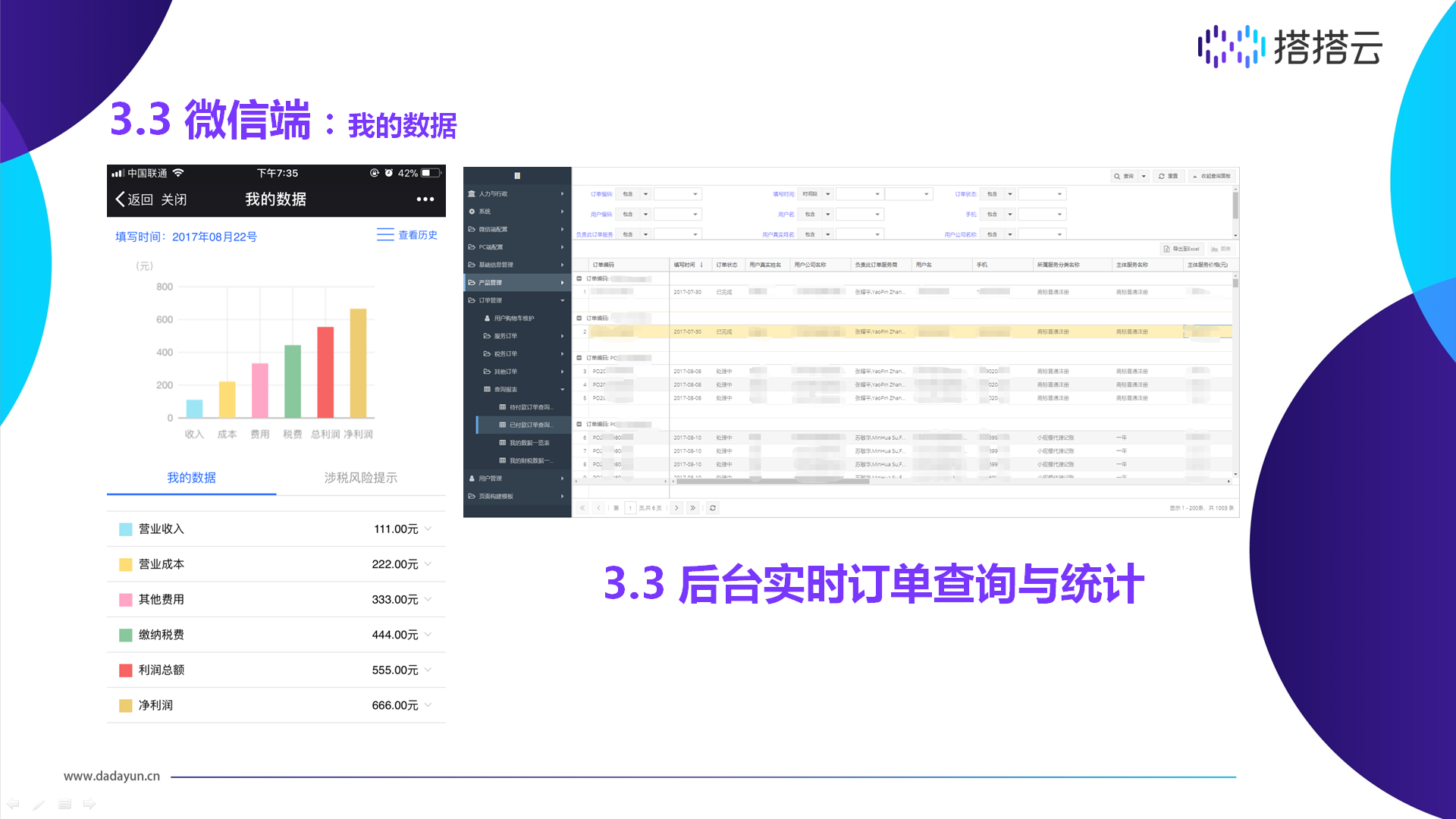
Task: Expand the 营业收入 row chevron
Action: 428,529
